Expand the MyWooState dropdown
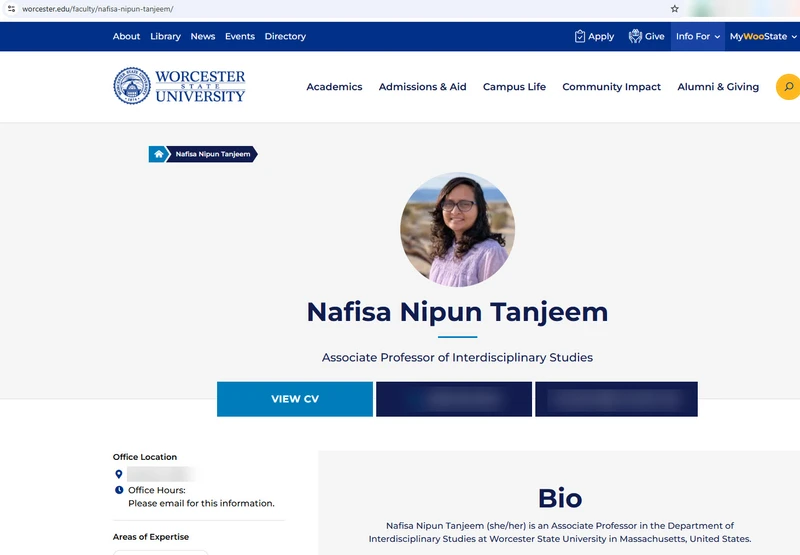The height and width of the screenshot is (555, 800). [x=763, y=36]
